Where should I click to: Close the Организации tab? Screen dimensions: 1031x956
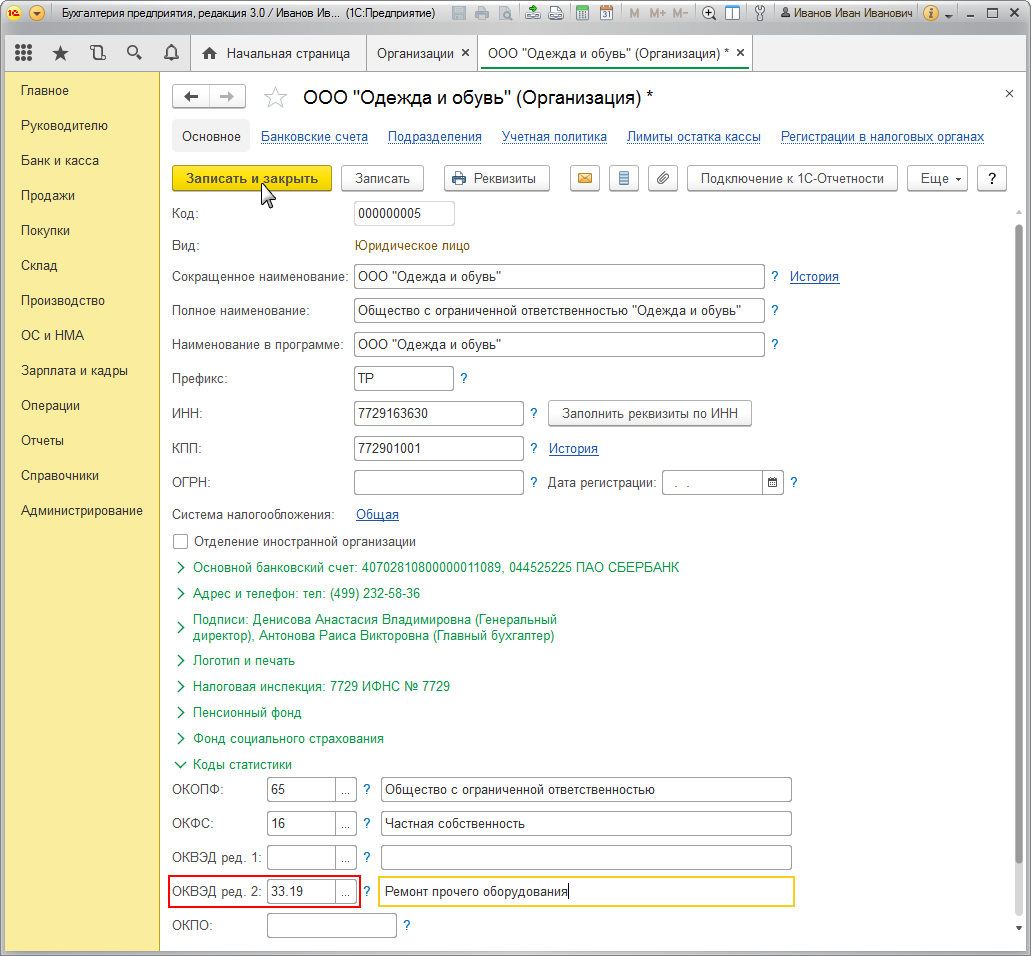(x=466, y=53)
